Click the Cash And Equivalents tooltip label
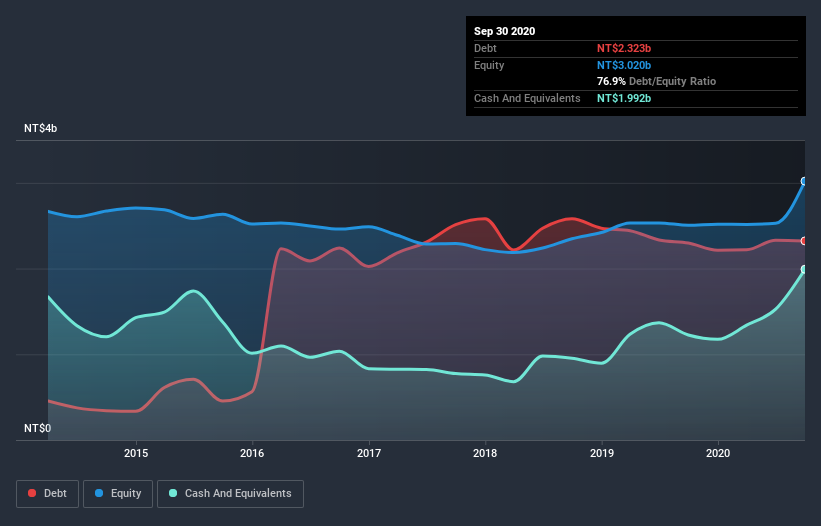821x526 pixels. point(527,98)
